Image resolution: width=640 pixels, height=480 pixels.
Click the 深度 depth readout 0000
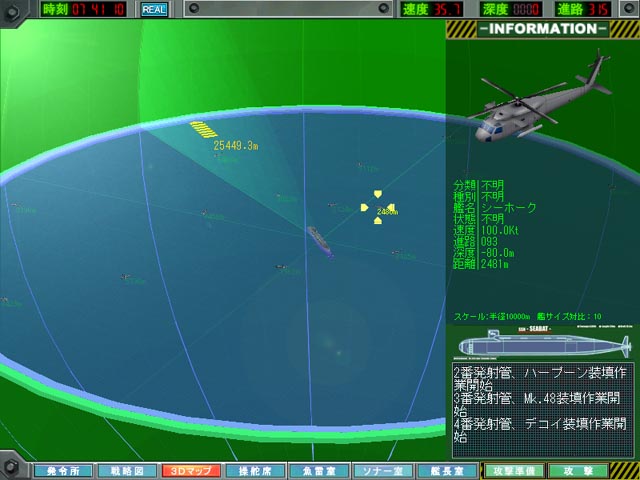tap(512, 9)
